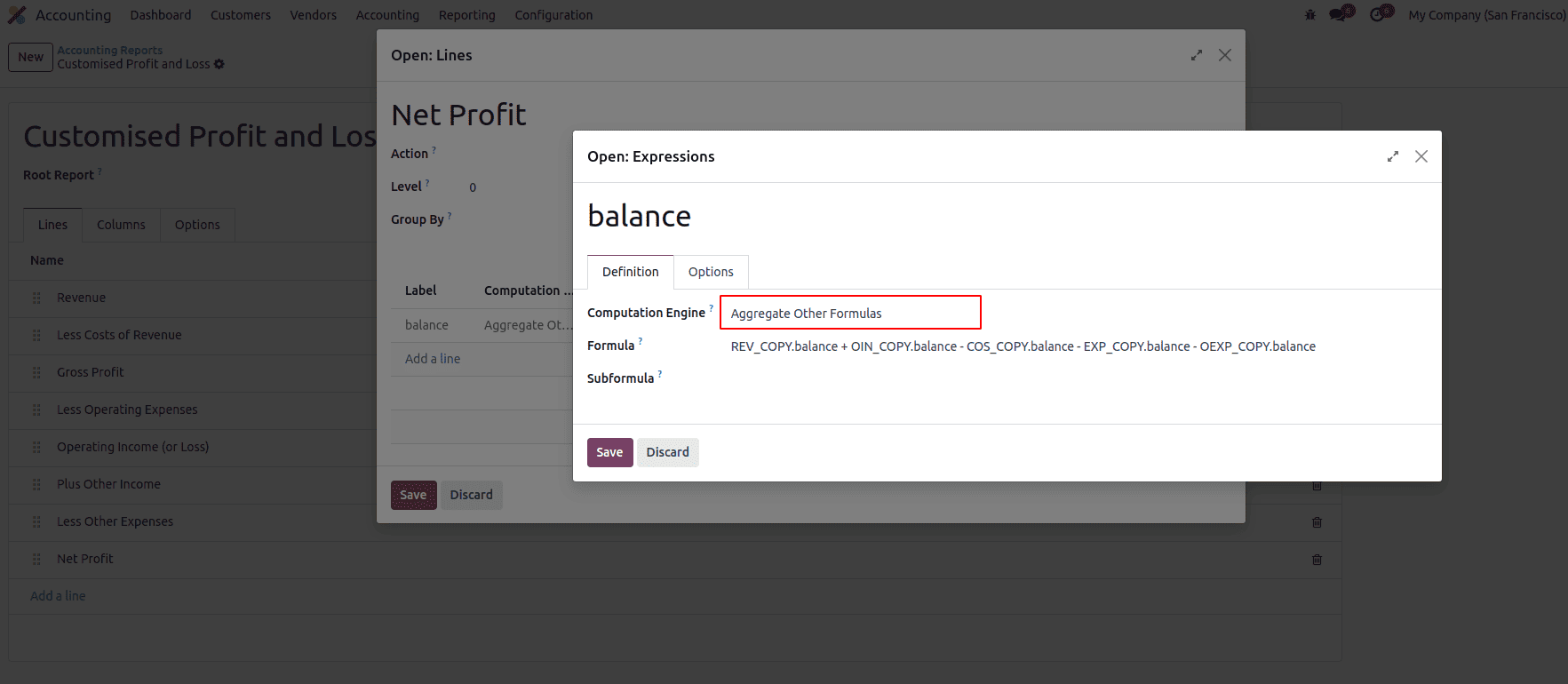This screenshot has width=1568, height=684.
Task: Open the Operating Income (or Loss) line
Action: tap(133, 447)
